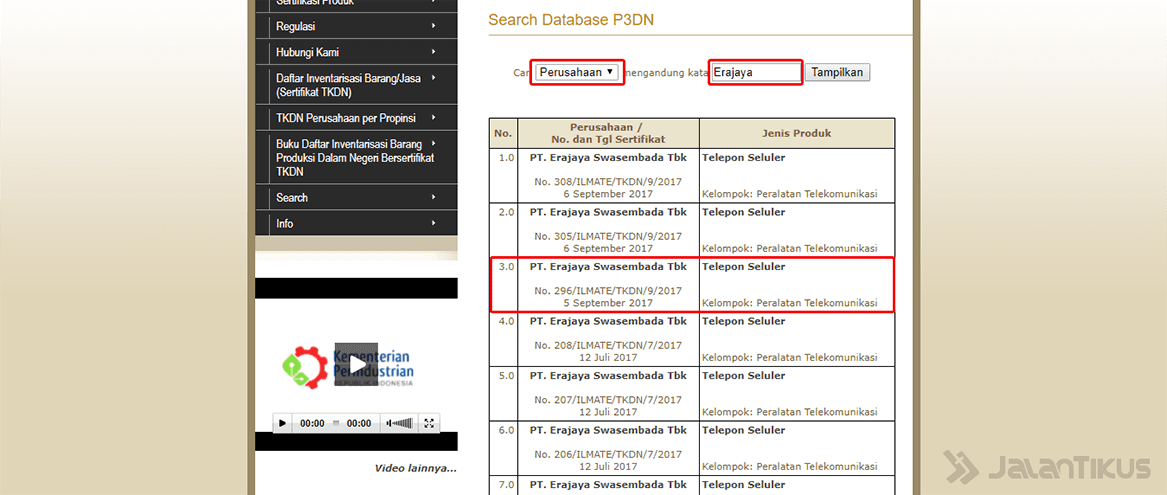Screen dimensions: 1167x495
Task: Play the video using the large center play overlay
Action: (356, 365)
